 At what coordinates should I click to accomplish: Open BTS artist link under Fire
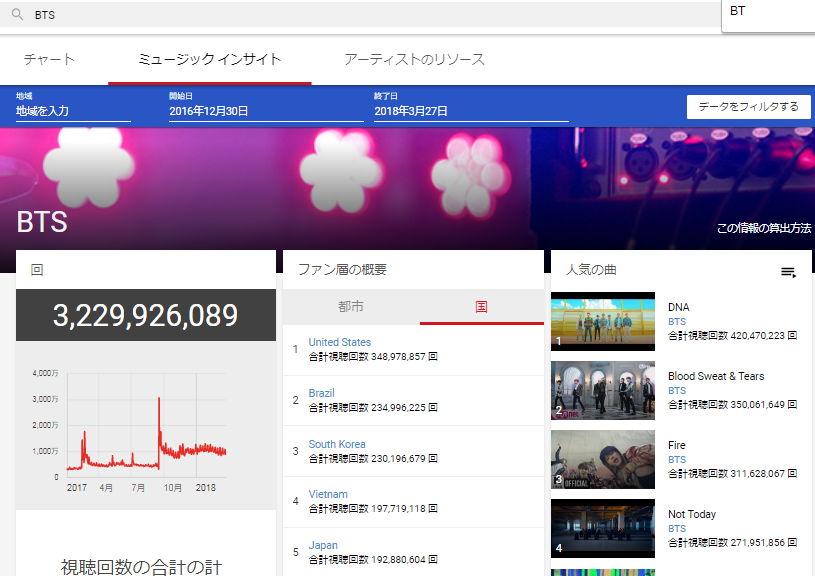(677, 460)
